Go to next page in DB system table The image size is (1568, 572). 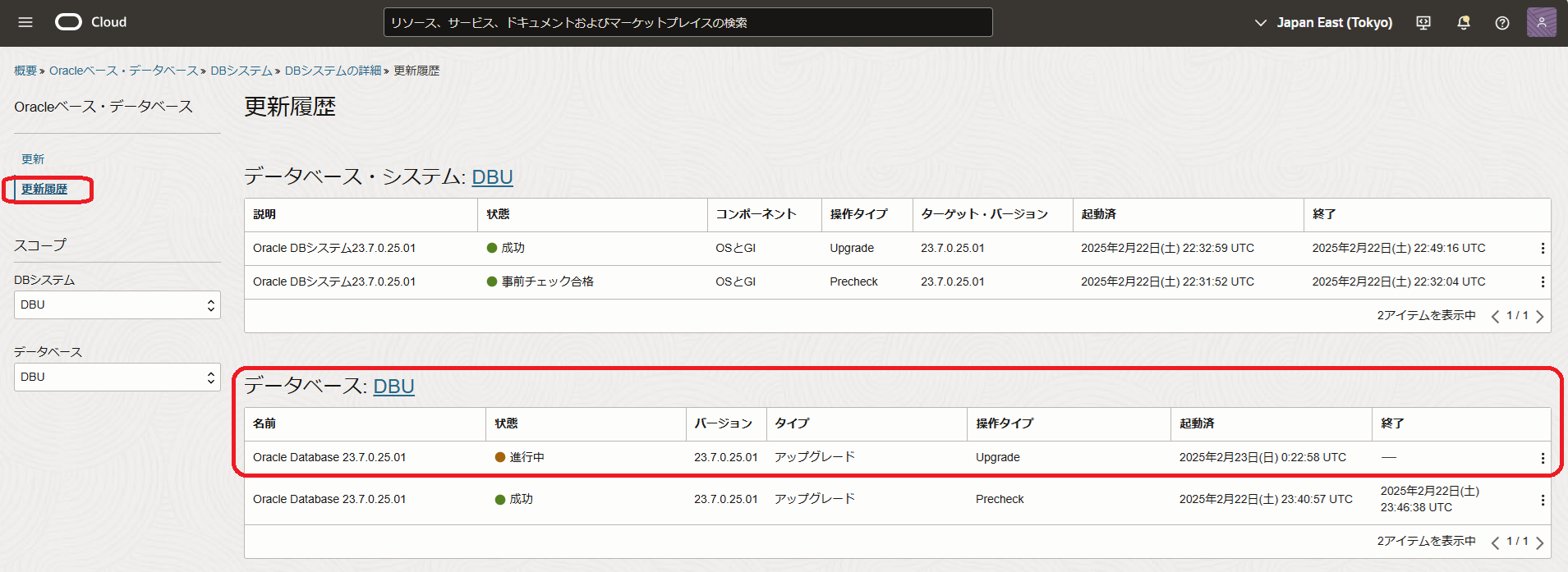pos(1539,316)
